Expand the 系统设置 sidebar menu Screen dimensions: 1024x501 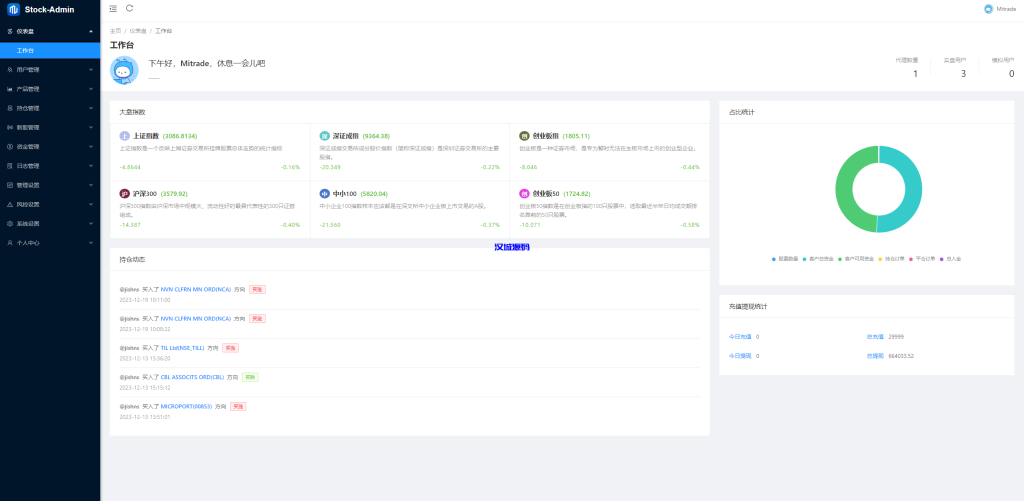click(x=29, y=223)
